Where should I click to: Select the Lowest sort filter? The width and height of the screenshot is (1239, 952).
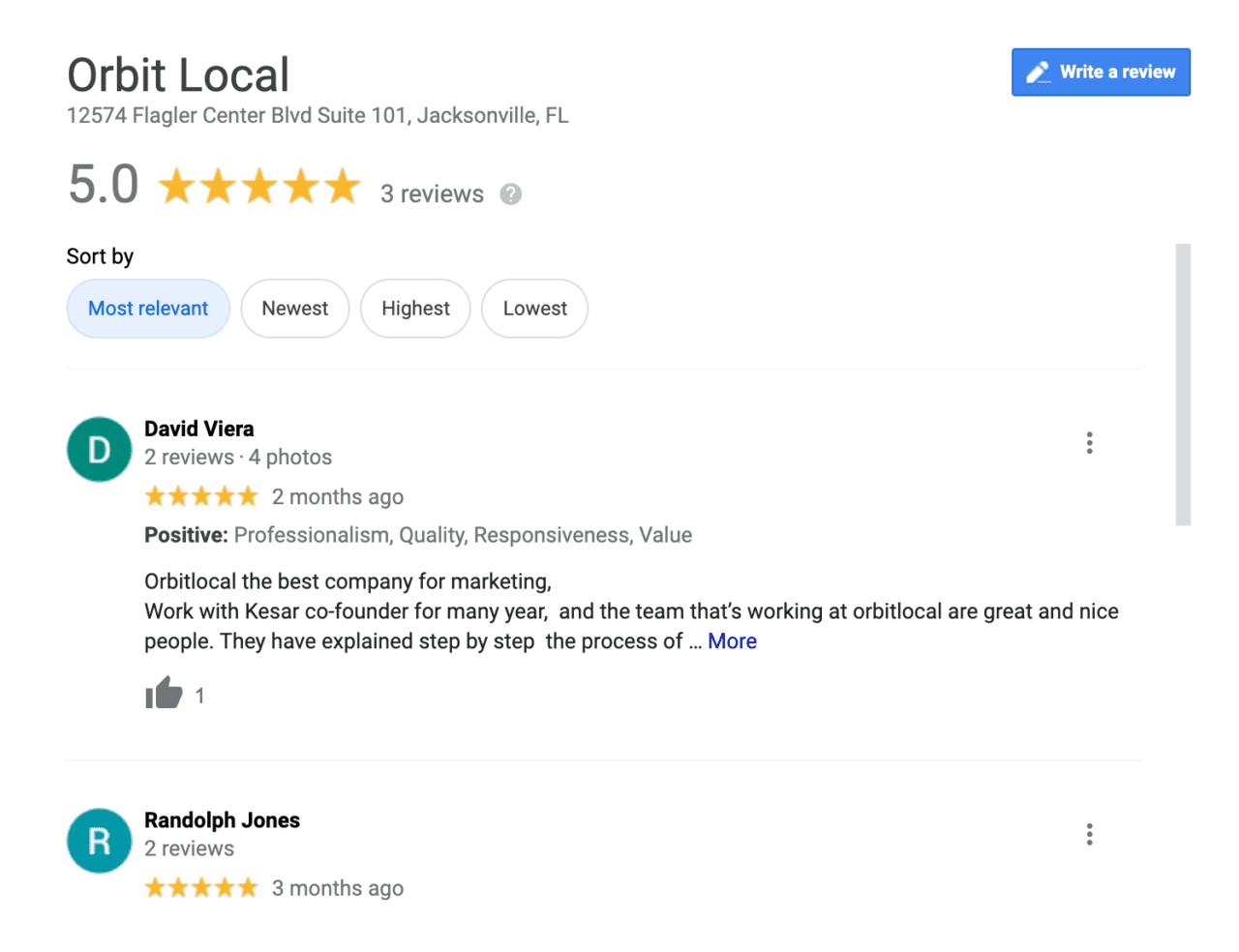[x=534, y=308]
